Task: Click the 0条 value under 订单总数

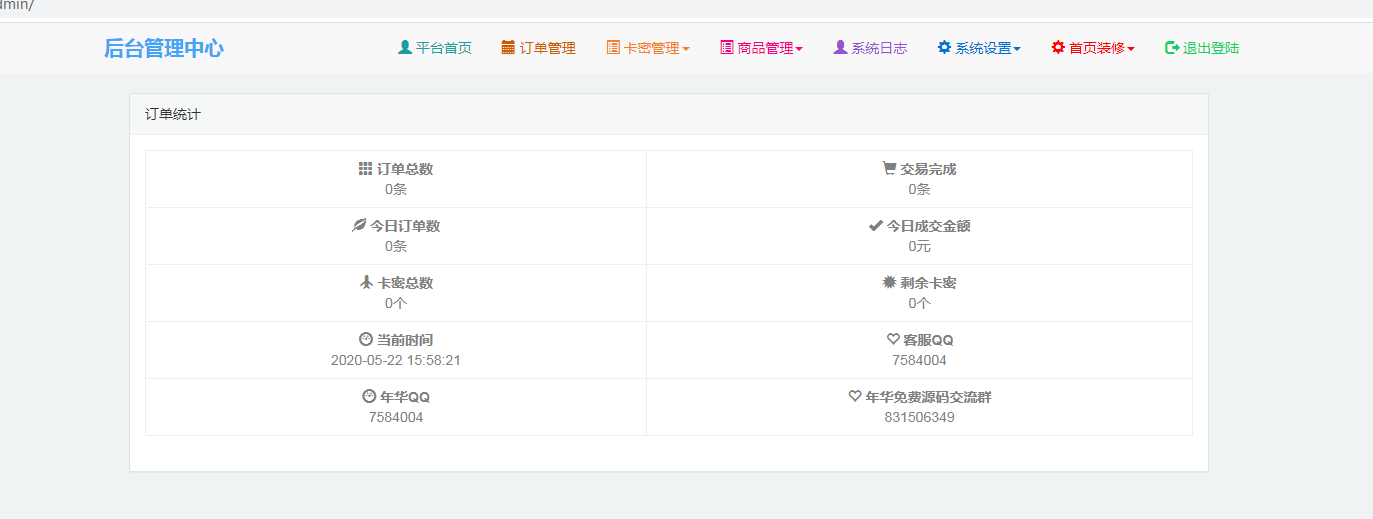Action: pos(396,189)
